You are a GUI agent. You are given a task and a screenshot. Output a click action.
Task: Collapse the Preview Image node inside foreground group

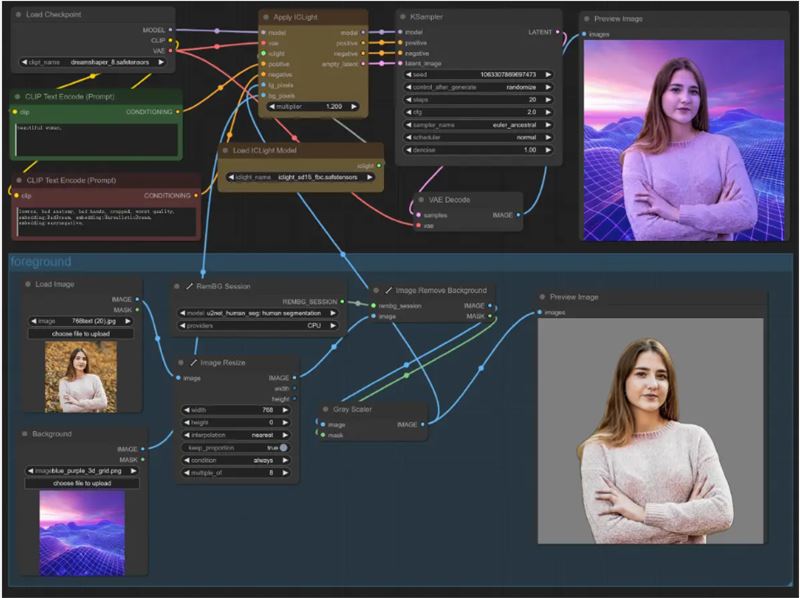542,297
